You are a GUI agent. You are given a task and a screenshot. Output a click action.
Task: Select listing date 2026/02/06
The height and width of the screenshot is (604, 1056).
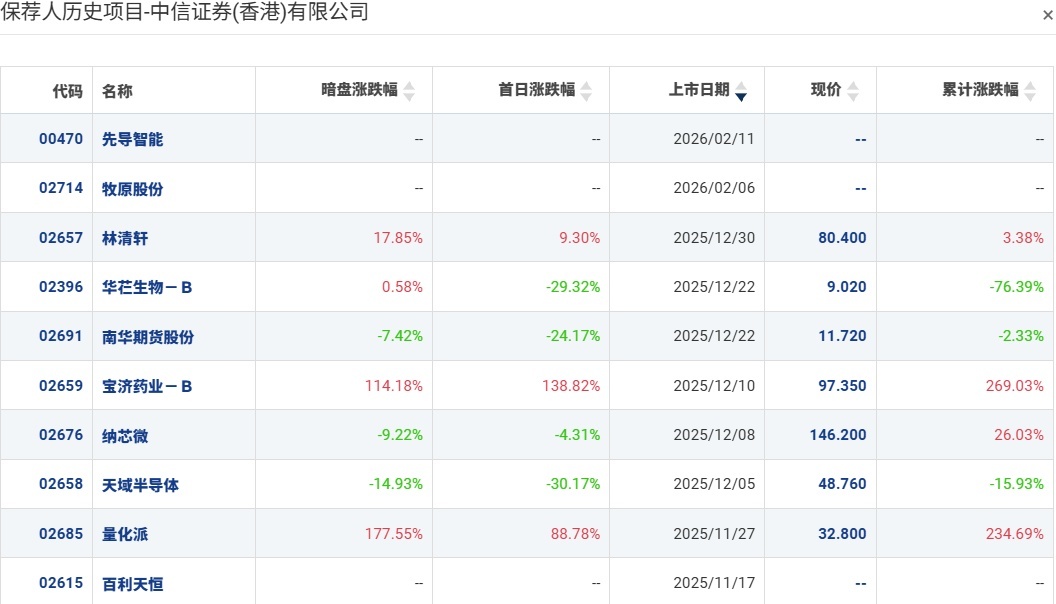click(714, 188)
